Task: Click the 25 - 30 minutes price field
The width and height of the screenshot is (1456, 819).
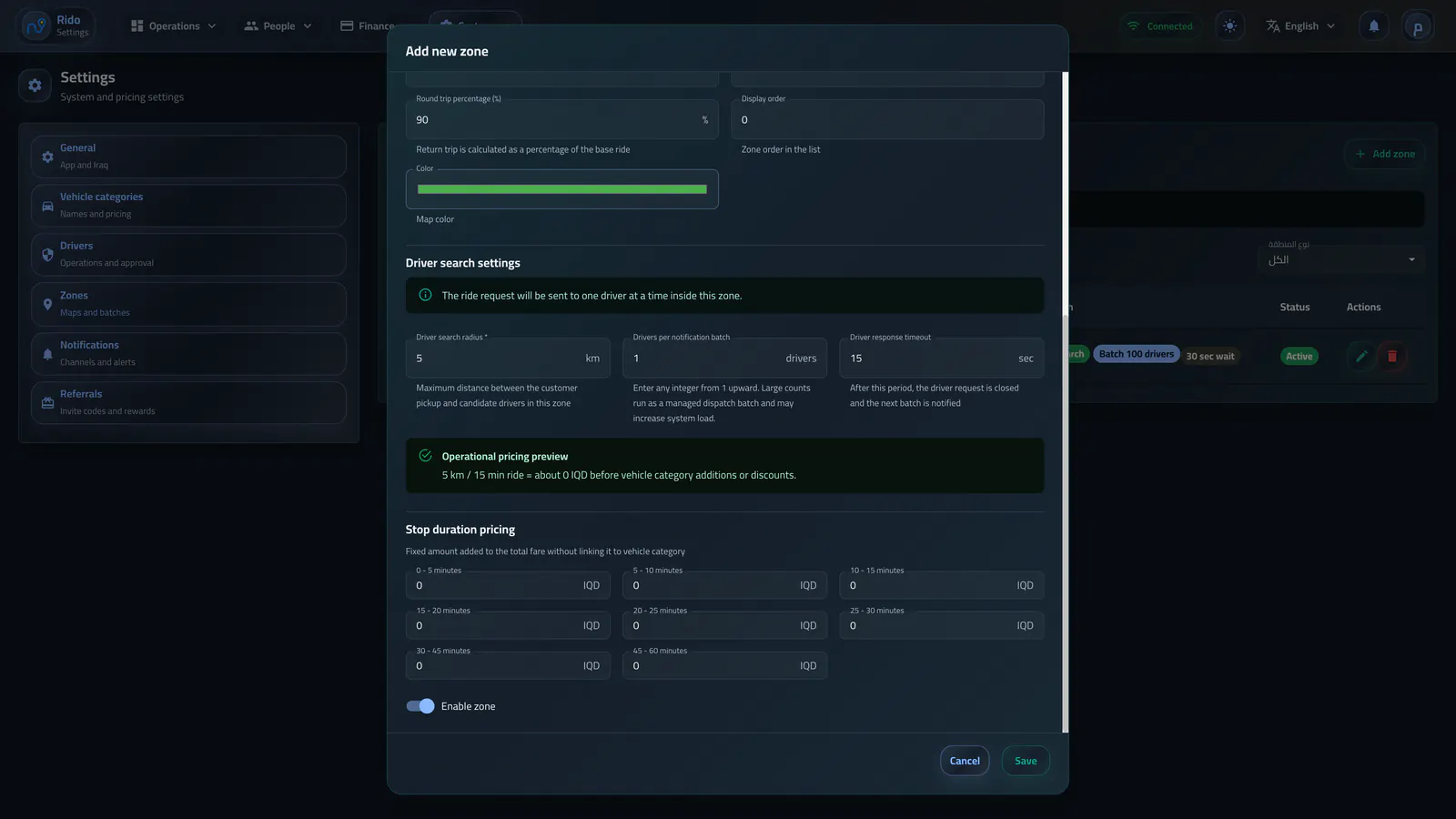Action: pyautogui.click(x=941, y=625)
